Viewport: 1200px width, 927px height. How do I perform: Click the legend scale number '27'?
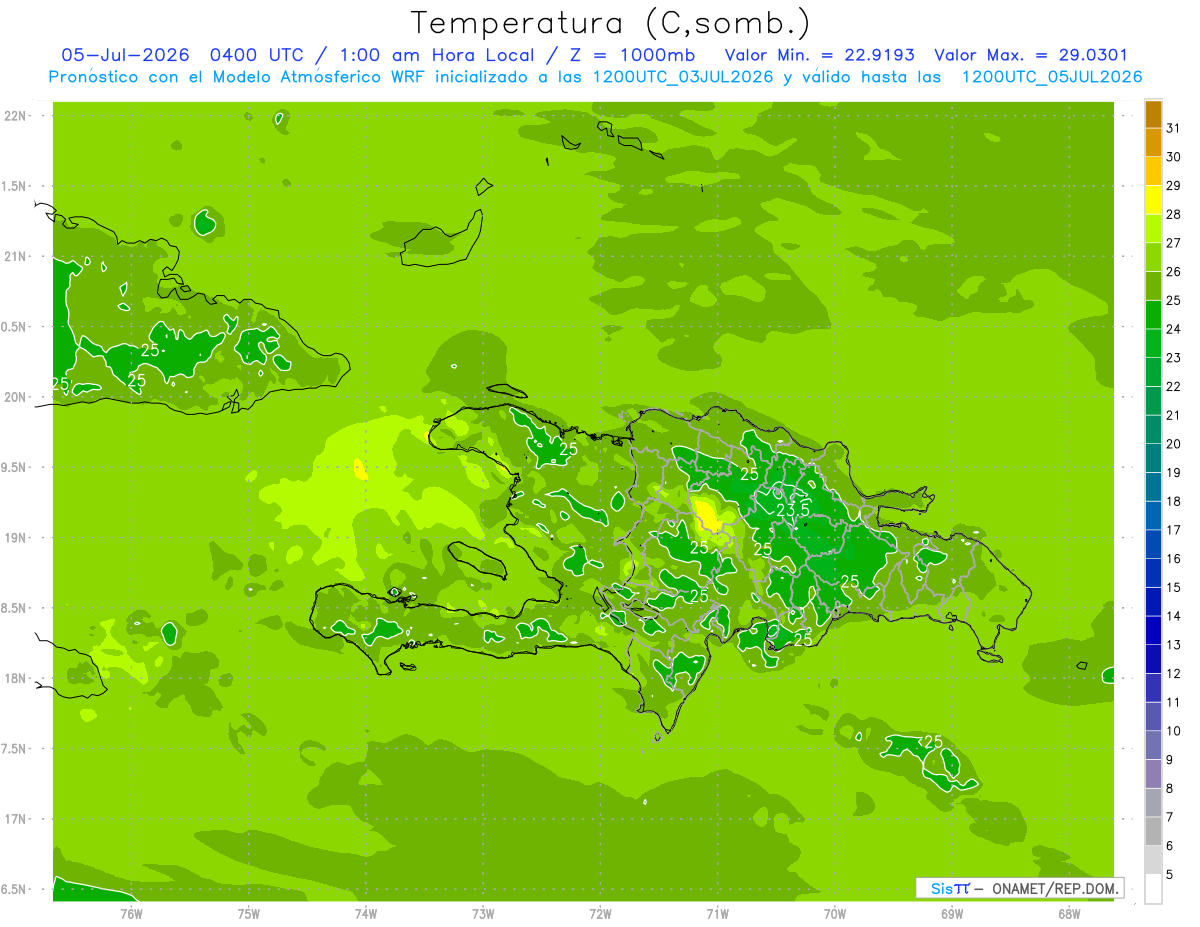tap(1174, 243)
